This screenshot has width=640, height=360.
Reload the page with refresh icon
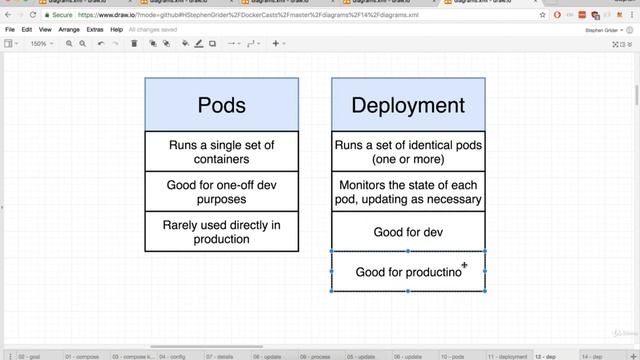pos(33,15)
